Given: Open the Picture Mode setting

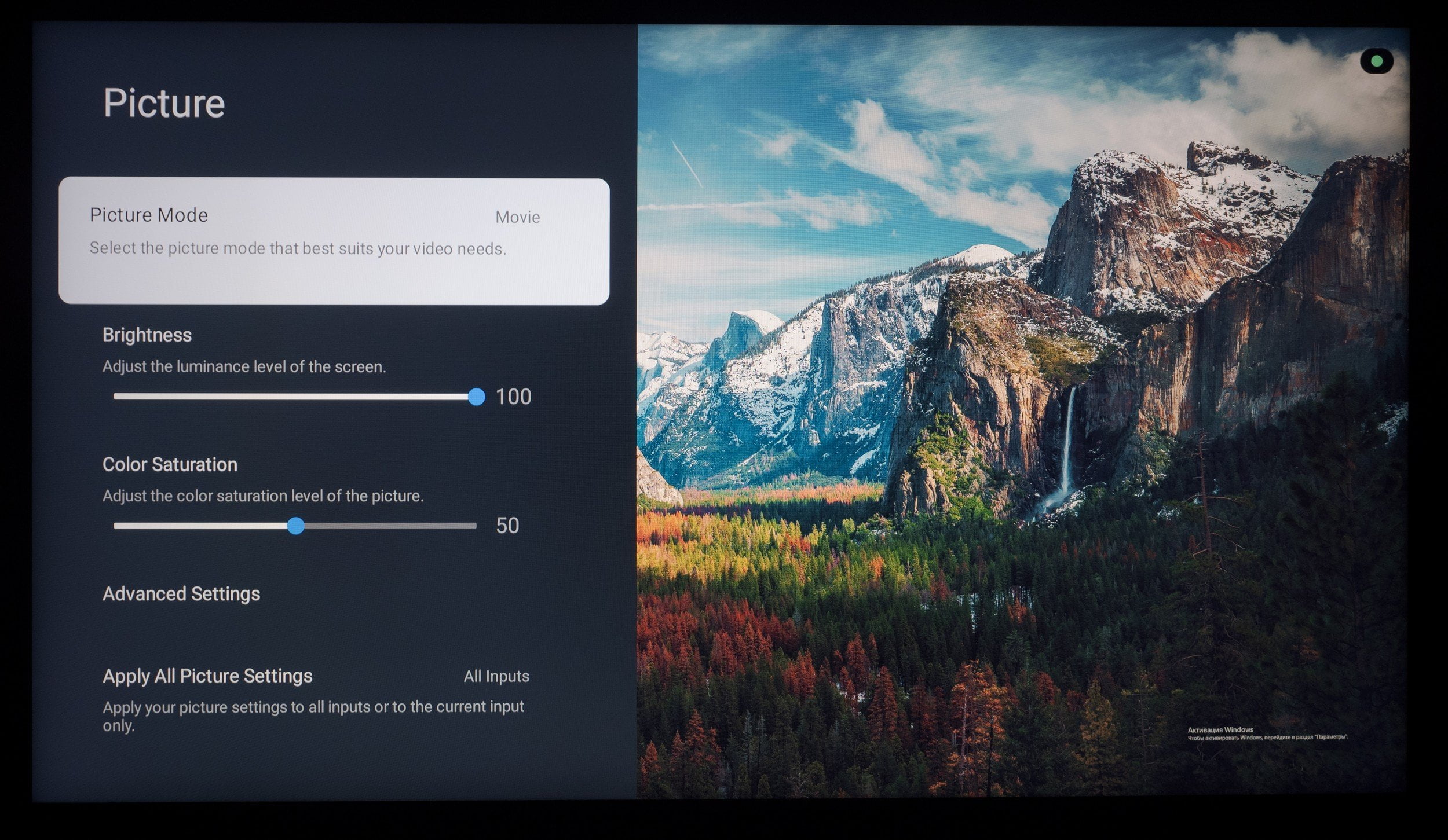Looking at the screenshot, I should click(334, 241).
